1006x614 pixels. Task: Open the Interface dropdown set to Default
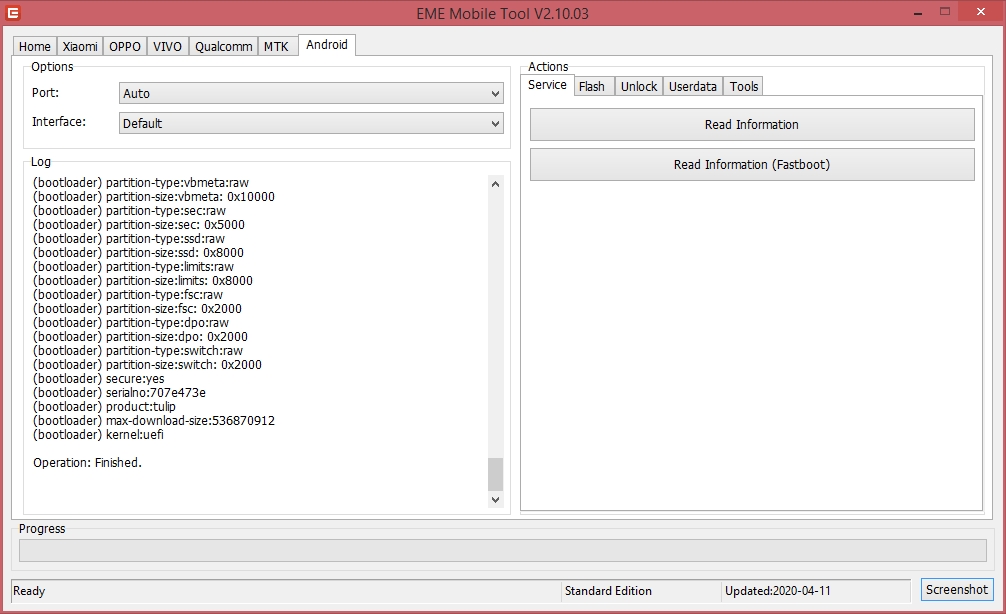click(x=311, y=123)
